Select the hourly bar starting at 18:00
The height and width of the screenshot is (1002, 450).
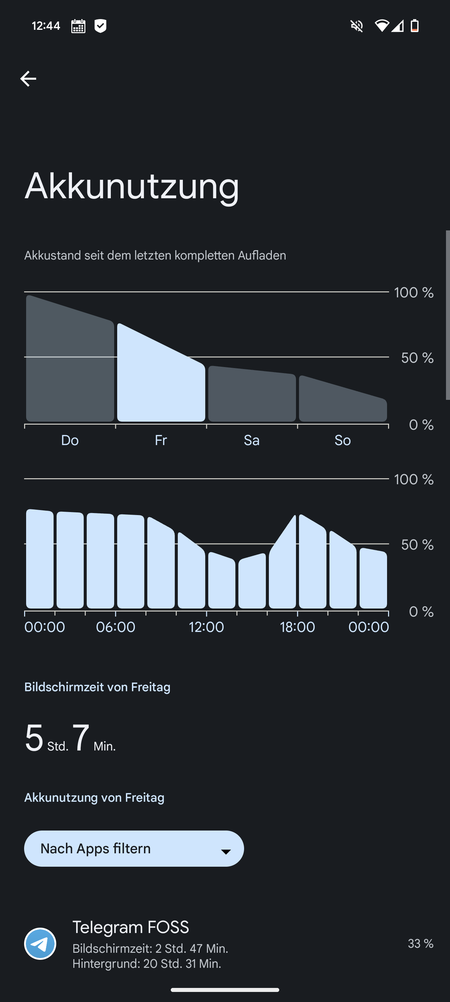pos(313,561)
